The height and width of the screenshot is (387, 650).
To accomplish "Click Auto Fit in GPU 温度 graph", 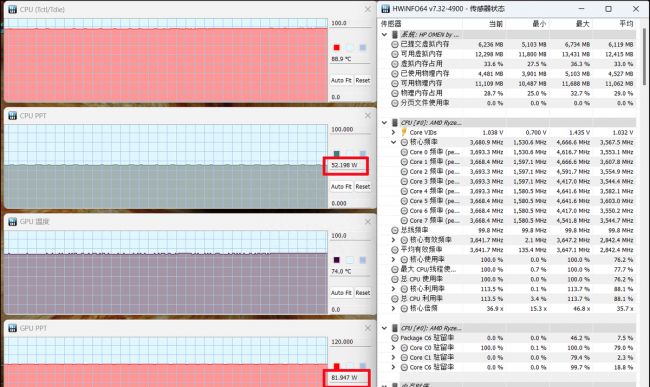I will 341,293.
